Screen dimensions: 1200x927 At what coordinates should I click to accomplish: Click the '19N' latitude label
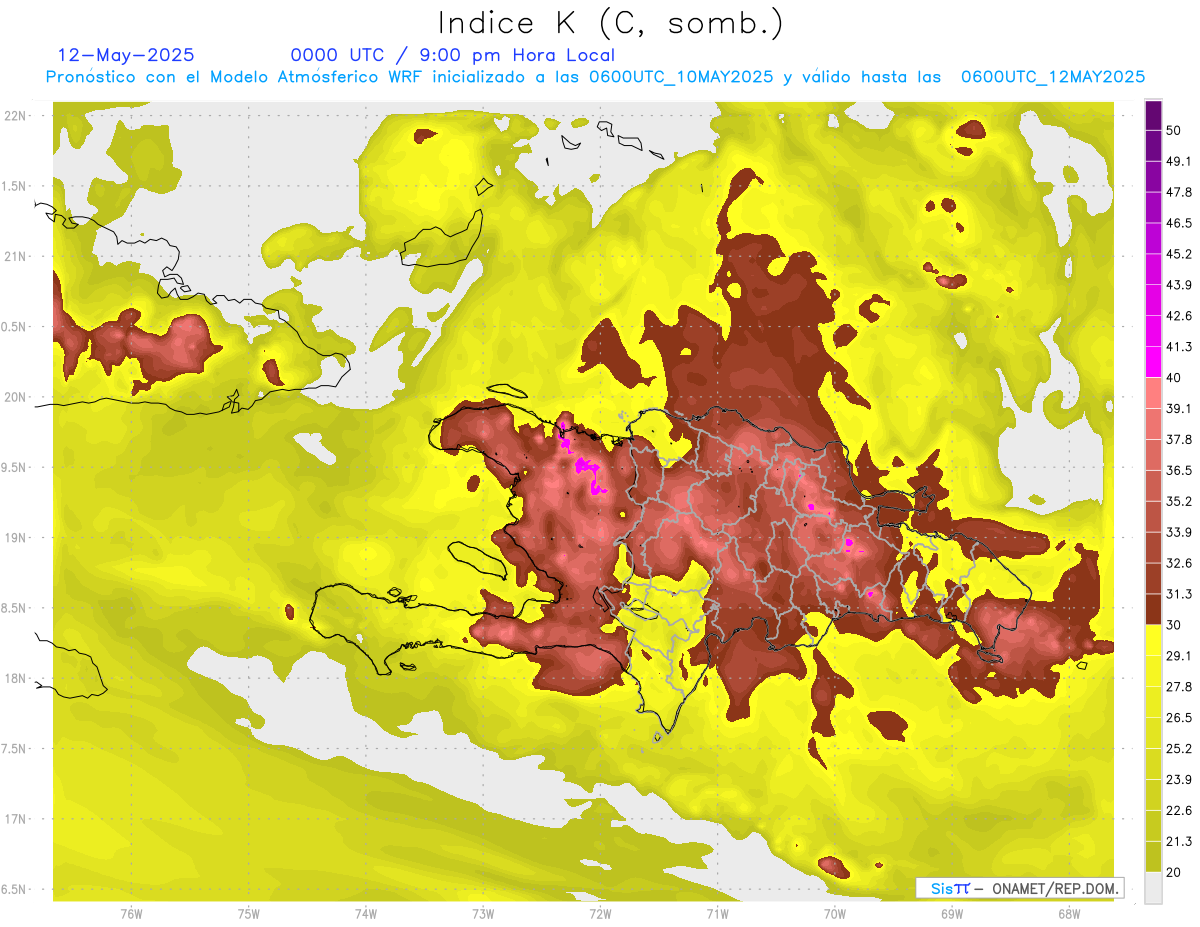click(16, 538)
